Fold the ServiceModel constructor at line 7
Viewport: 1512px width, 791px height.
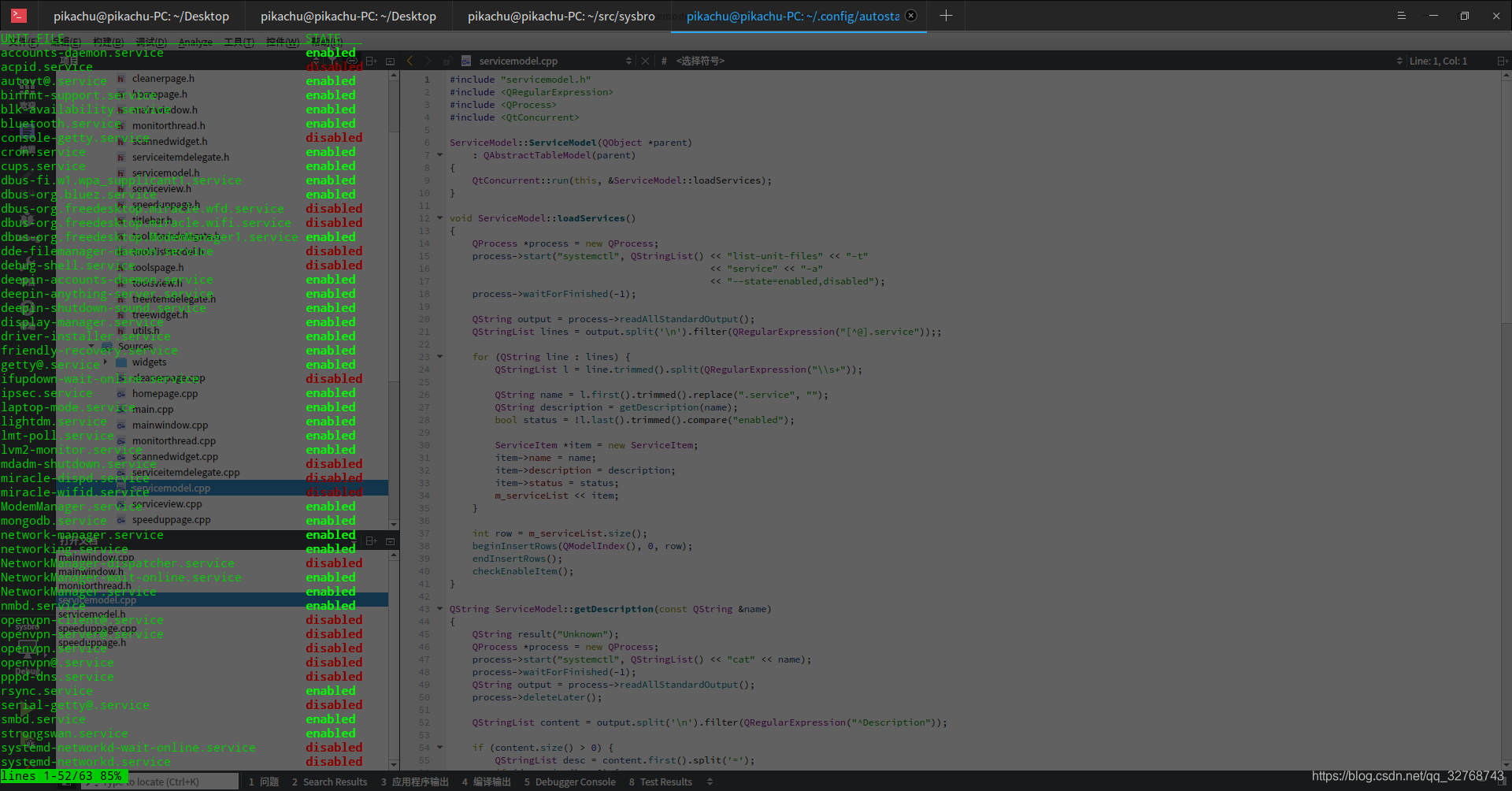(439, 154)
